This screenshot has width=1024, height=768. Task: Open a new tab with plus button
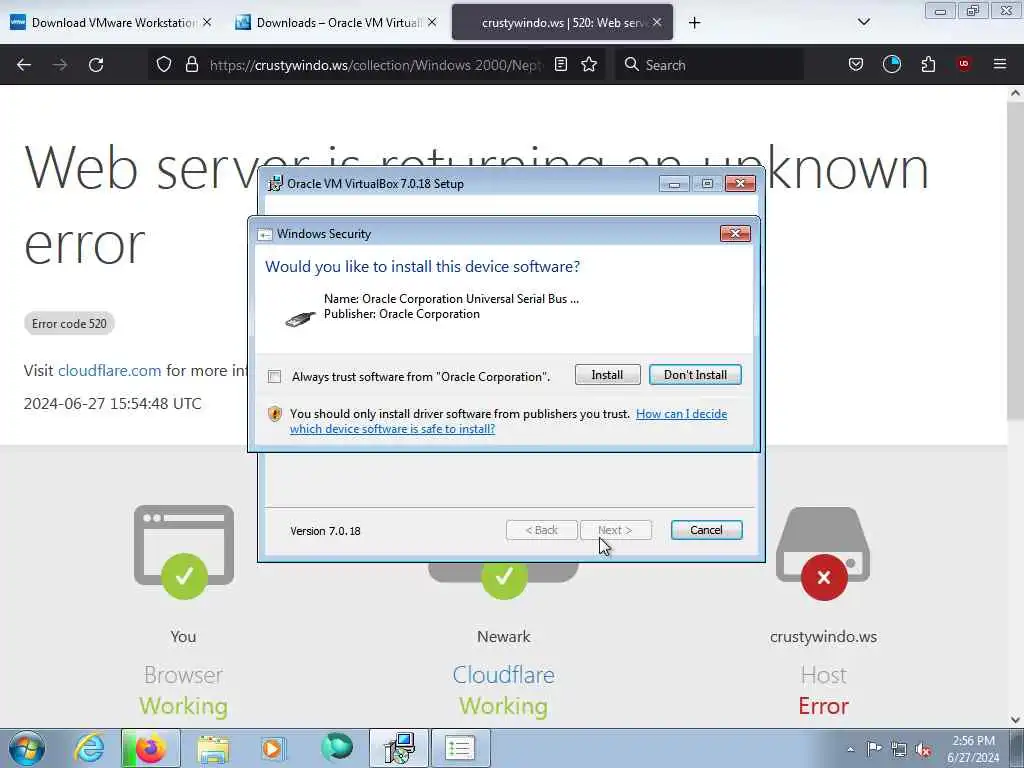pyautogui.click(x=694, y=23)
